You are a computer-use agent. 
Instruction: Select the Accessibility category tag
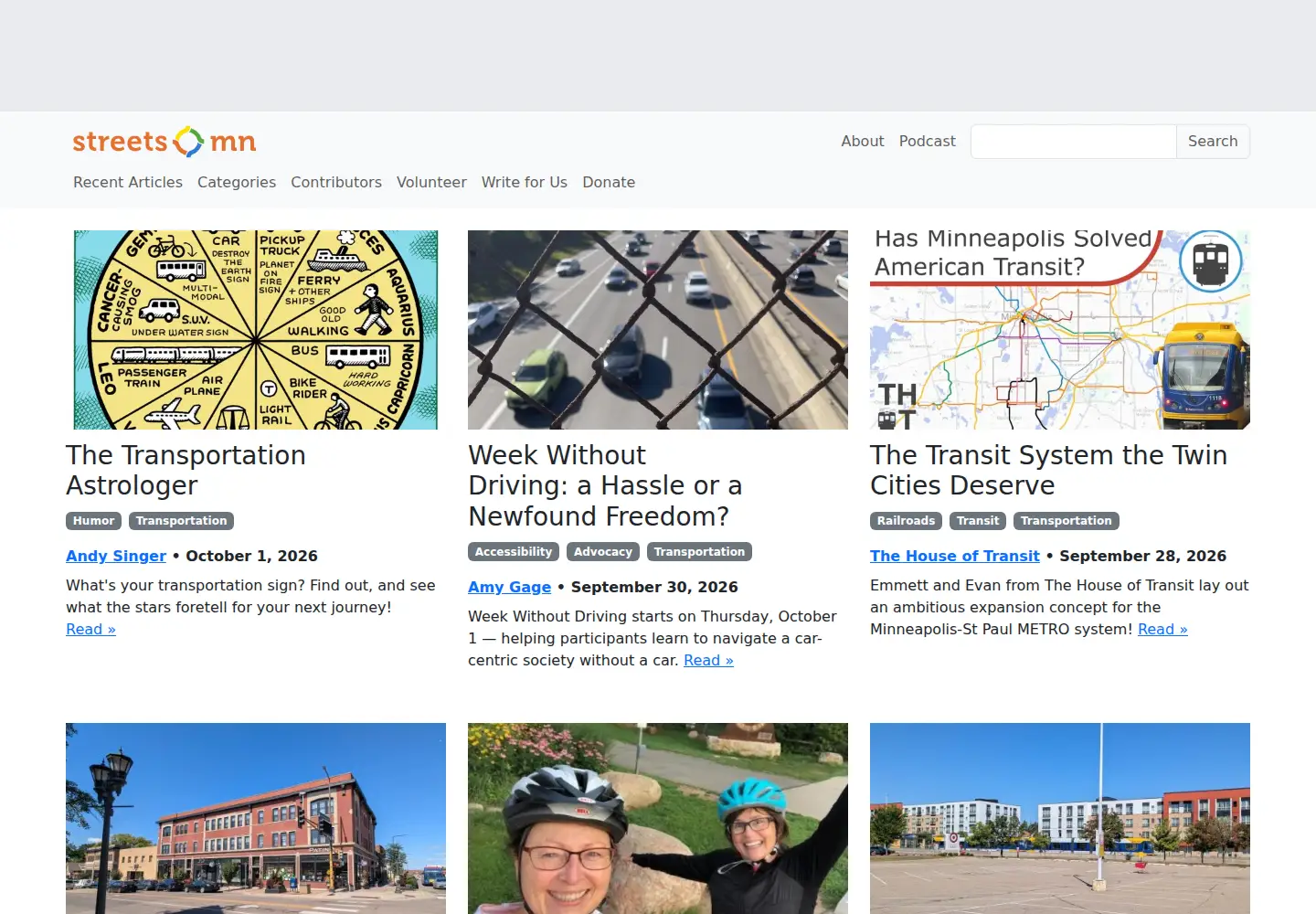[x=514, y=552]
